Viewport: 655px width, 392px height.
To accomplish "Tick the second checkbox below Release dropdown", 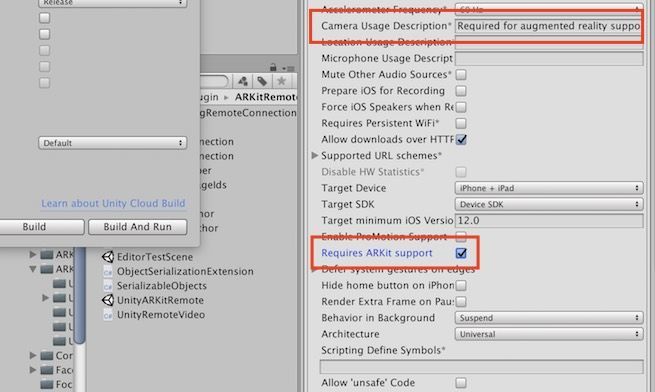I will 44,34.
